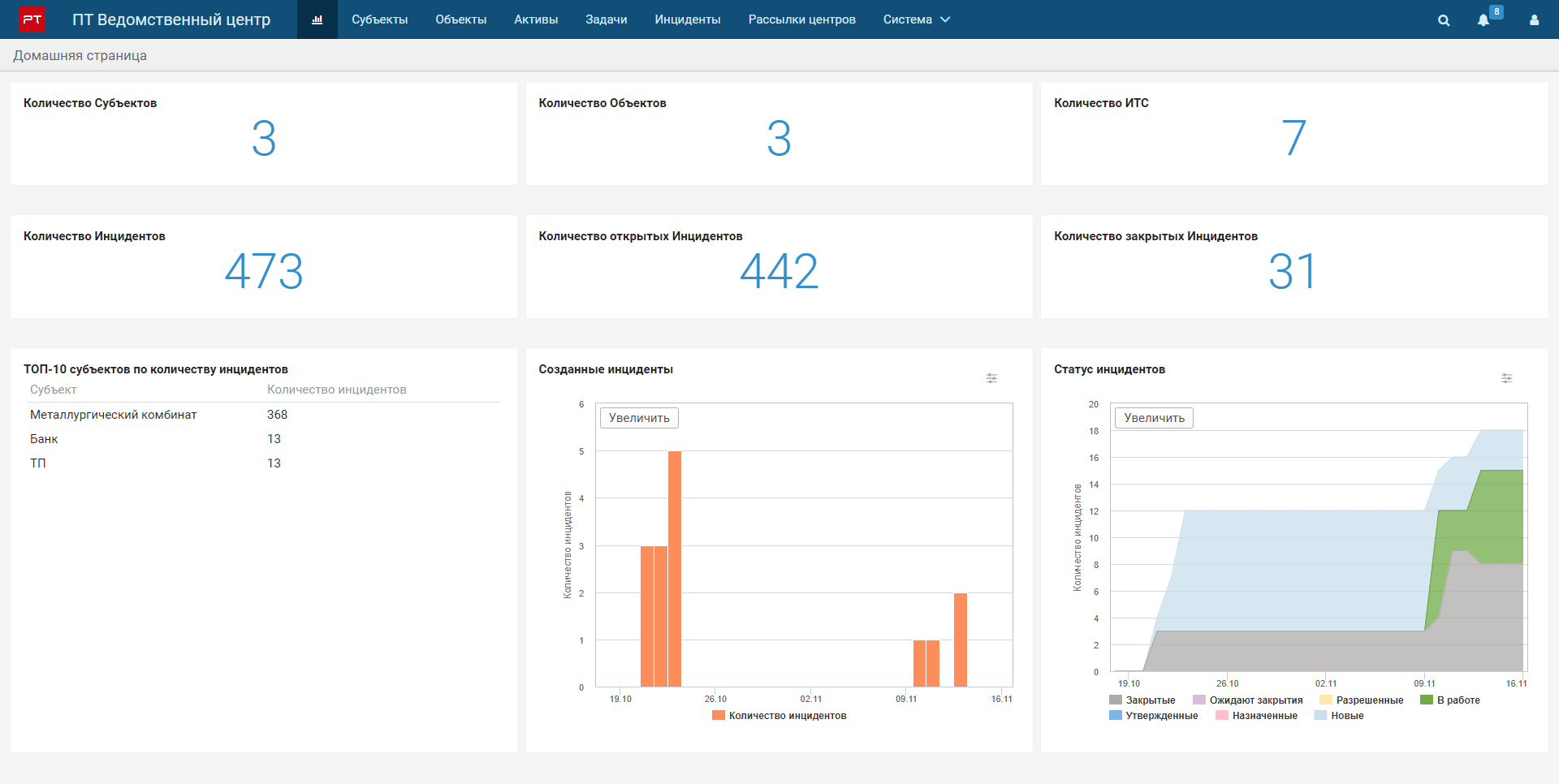
Task: Click the PT logo icon
Action: [32, 19]
